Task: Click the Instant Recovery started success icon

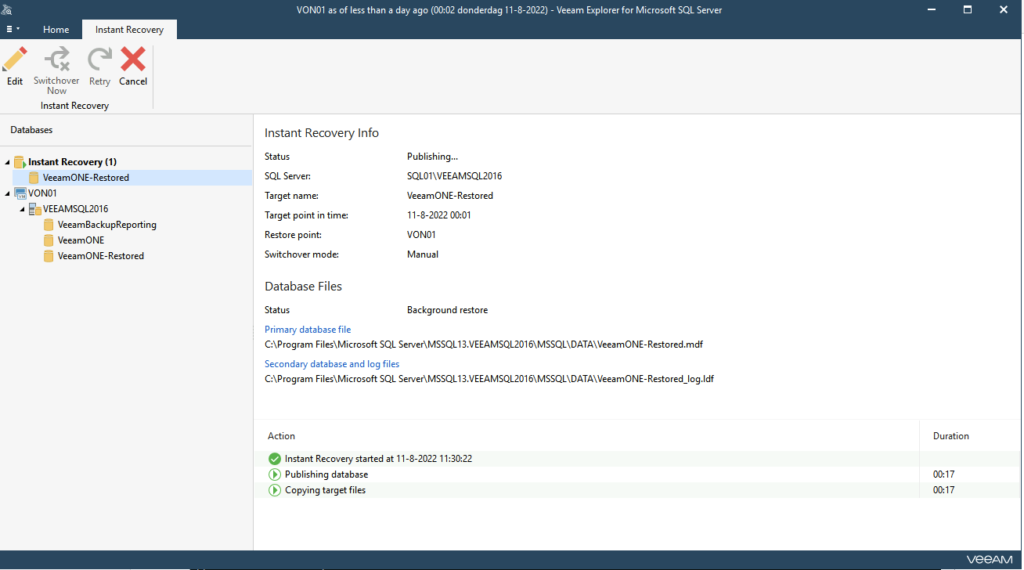Action: point(275,458)
